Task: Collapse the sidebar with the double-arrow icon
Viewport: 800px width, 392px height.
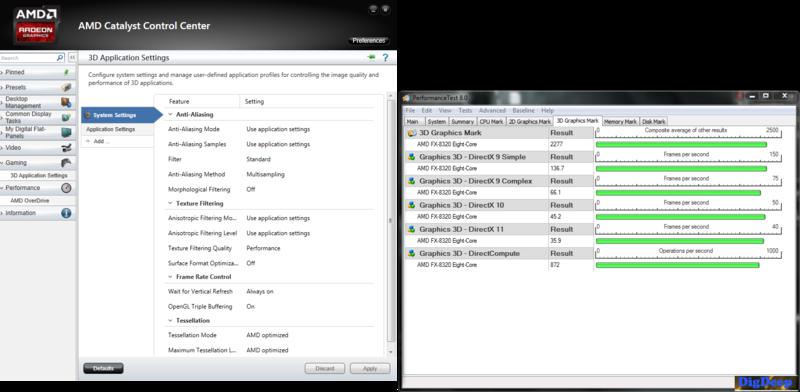Action: (x=72, y=58)
